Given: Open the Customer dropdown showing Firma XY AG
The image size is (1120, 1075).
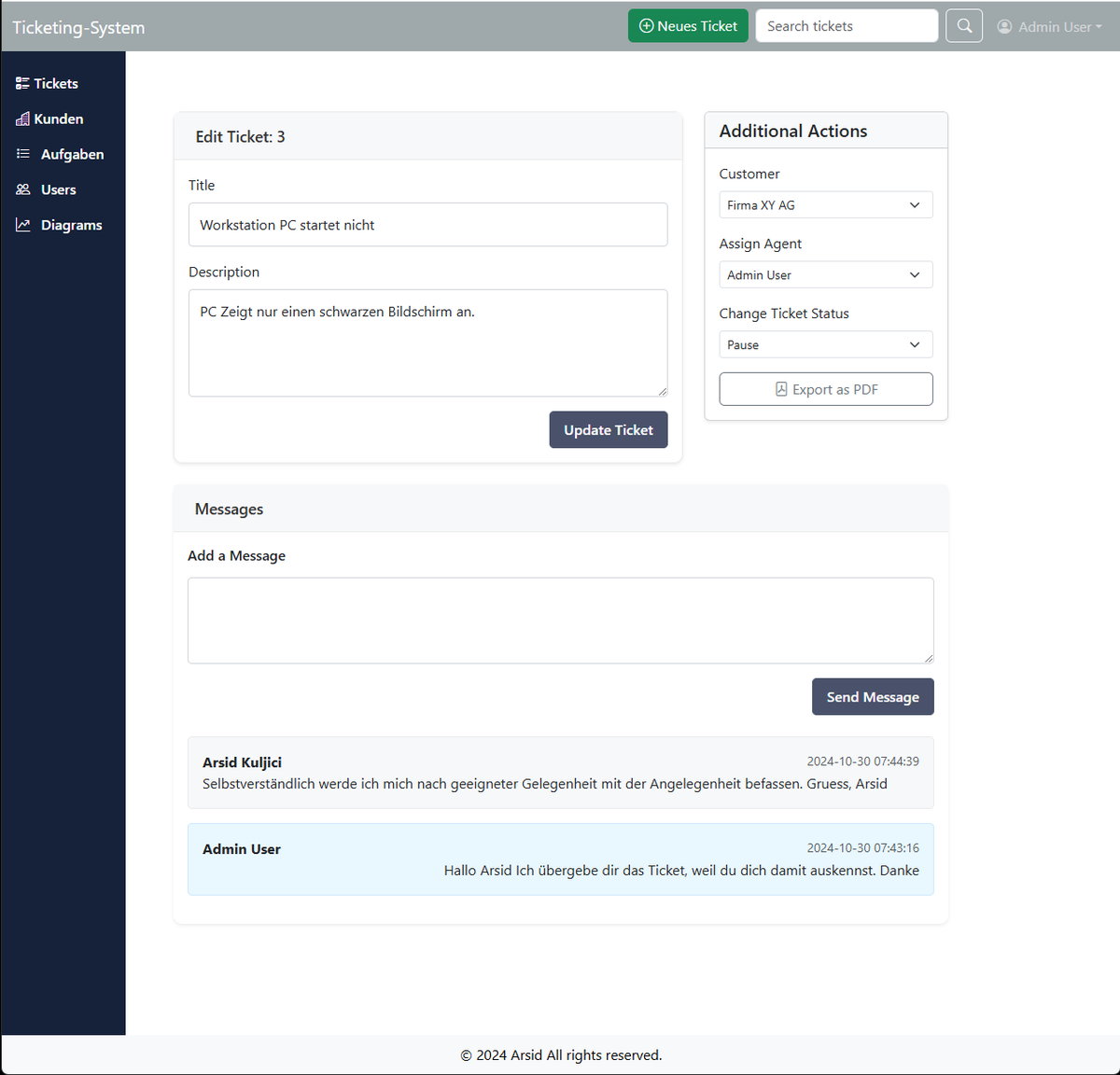Looking at the screenshot, I should 825,205.
